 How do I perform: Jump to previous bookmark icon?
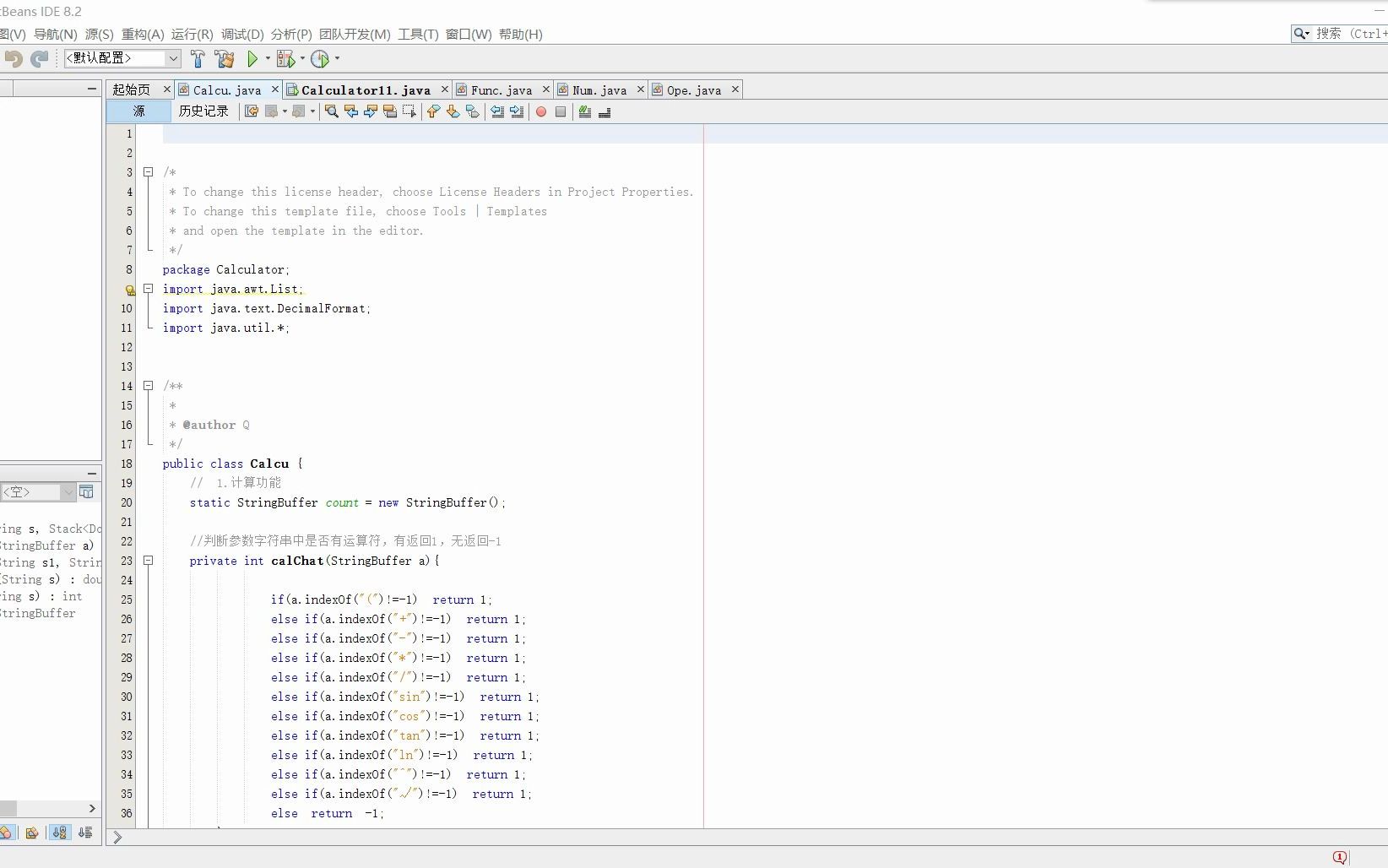[434, 111]
